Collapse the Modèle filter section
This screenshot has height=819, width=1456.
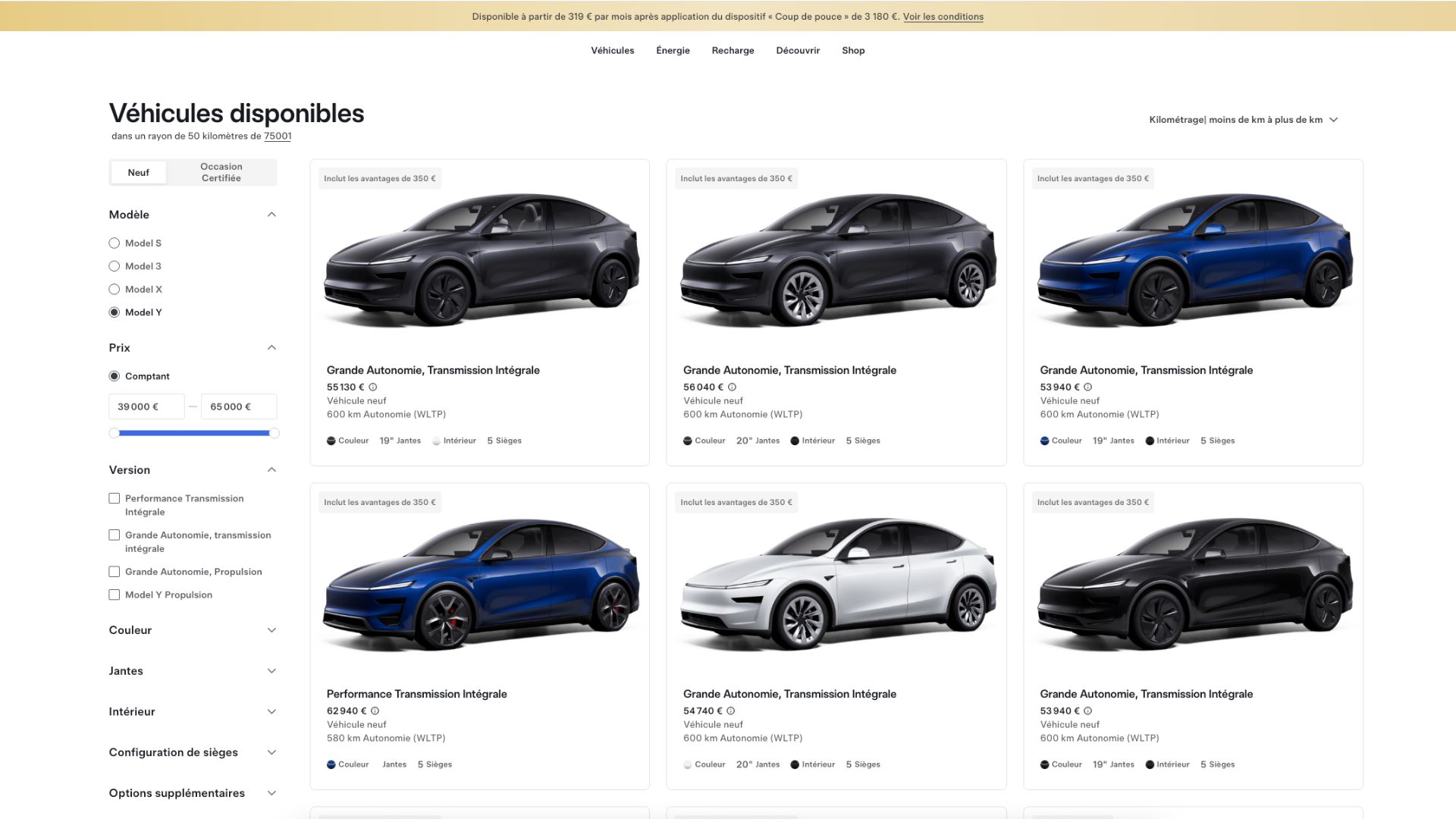click(x=271, y=215)
